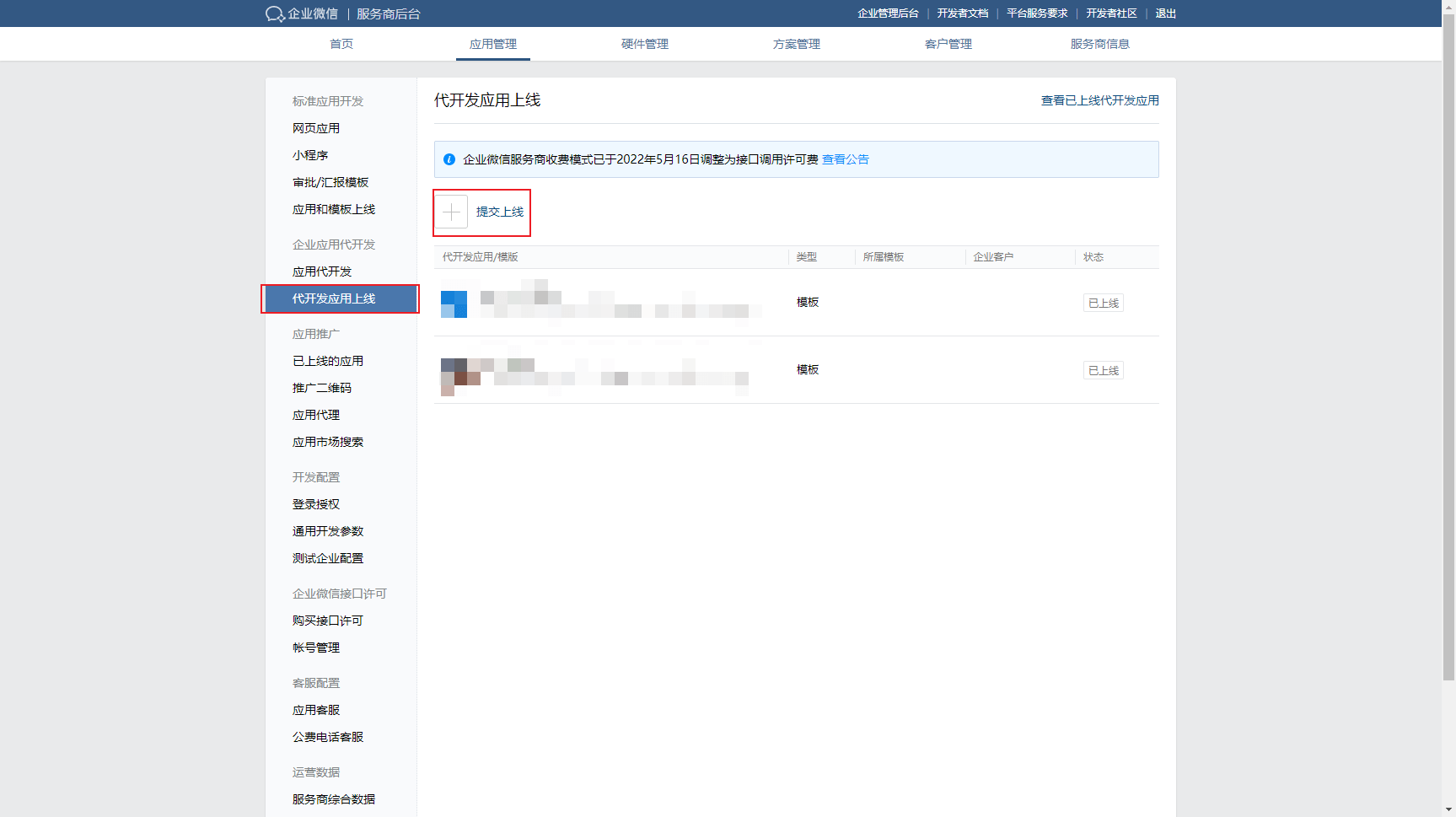
Task: Select 网页应用 in the sidebar
Action: pyautogui.click(x=316, y=128)
